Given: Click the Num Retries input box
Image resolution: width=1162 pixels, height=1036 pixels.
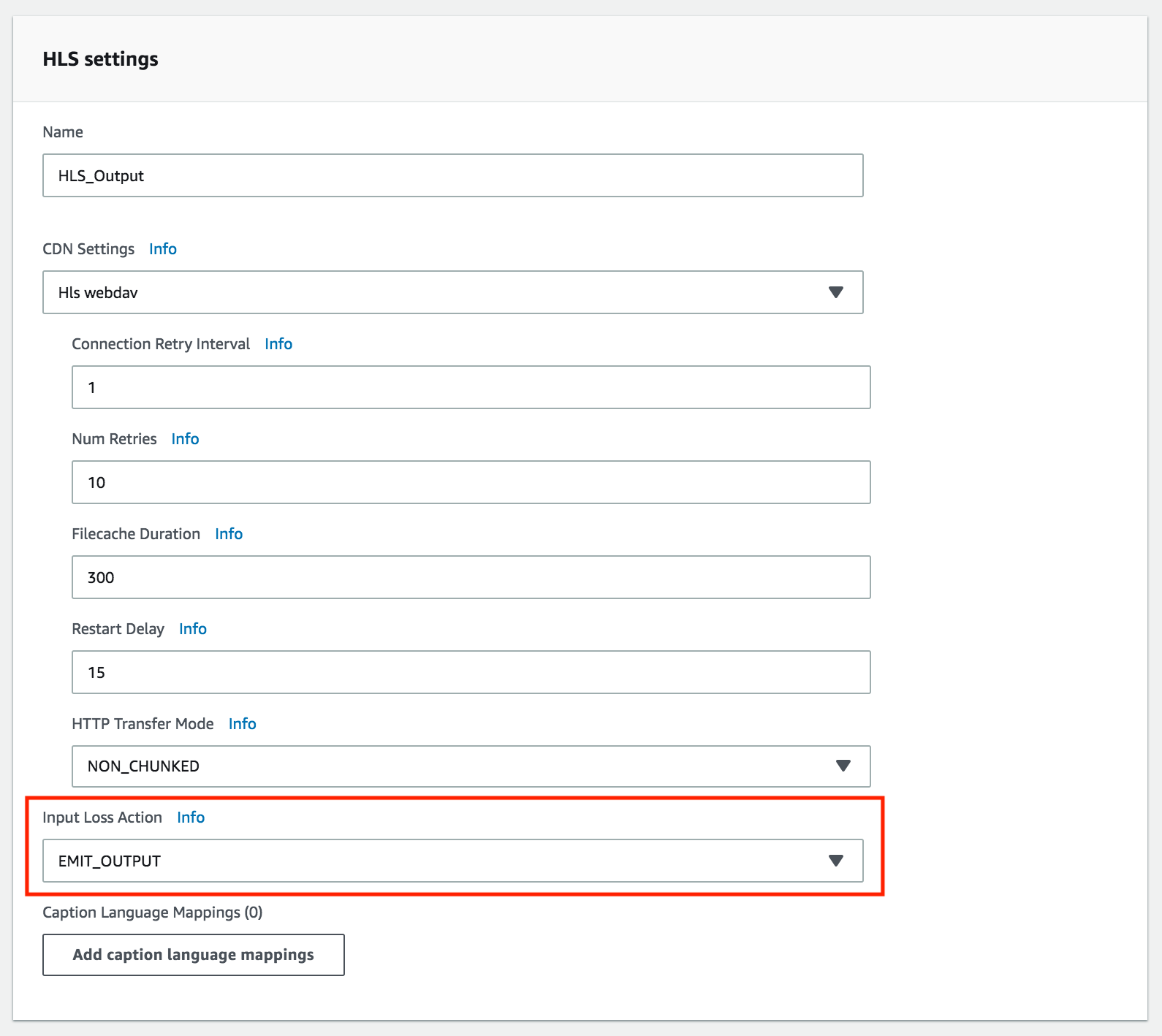Looking at the screenshot, I should tap(471, 482).
